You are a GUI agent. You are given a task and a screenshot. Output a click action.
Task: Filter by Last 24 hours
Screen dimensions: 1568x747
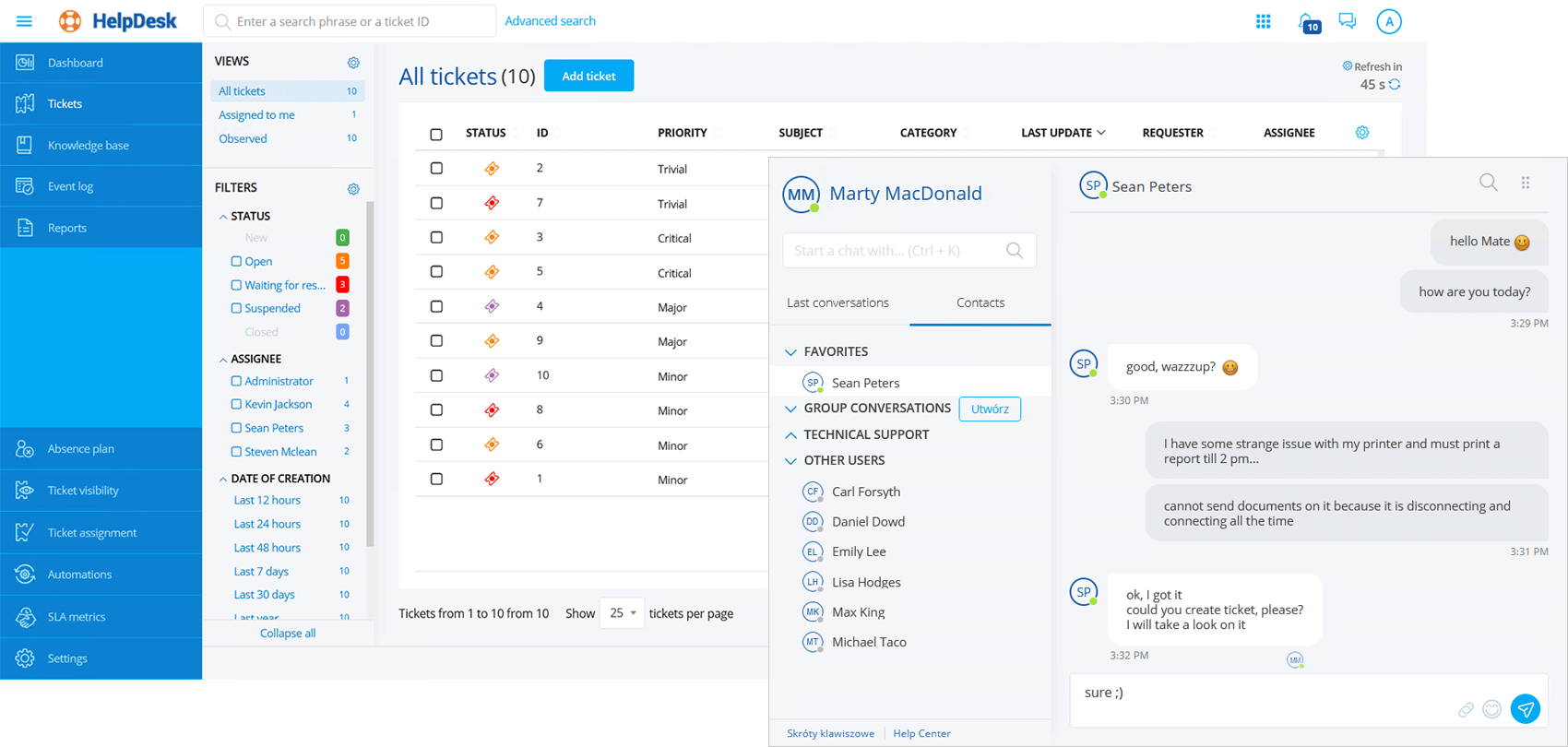coord(267,524)
